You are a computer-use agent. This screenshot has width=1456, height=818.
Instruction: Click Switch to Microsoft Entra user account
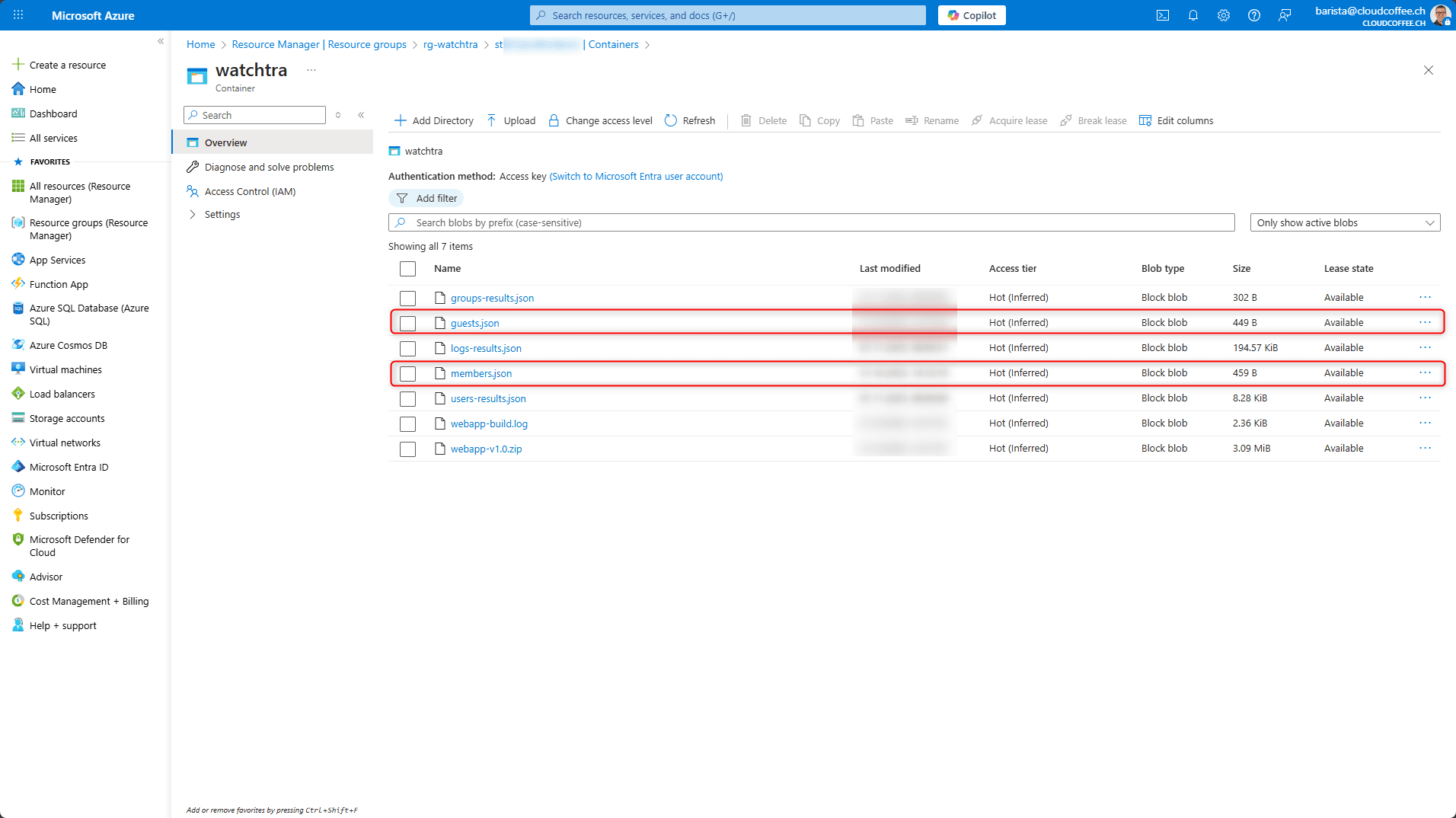[636, 176]
